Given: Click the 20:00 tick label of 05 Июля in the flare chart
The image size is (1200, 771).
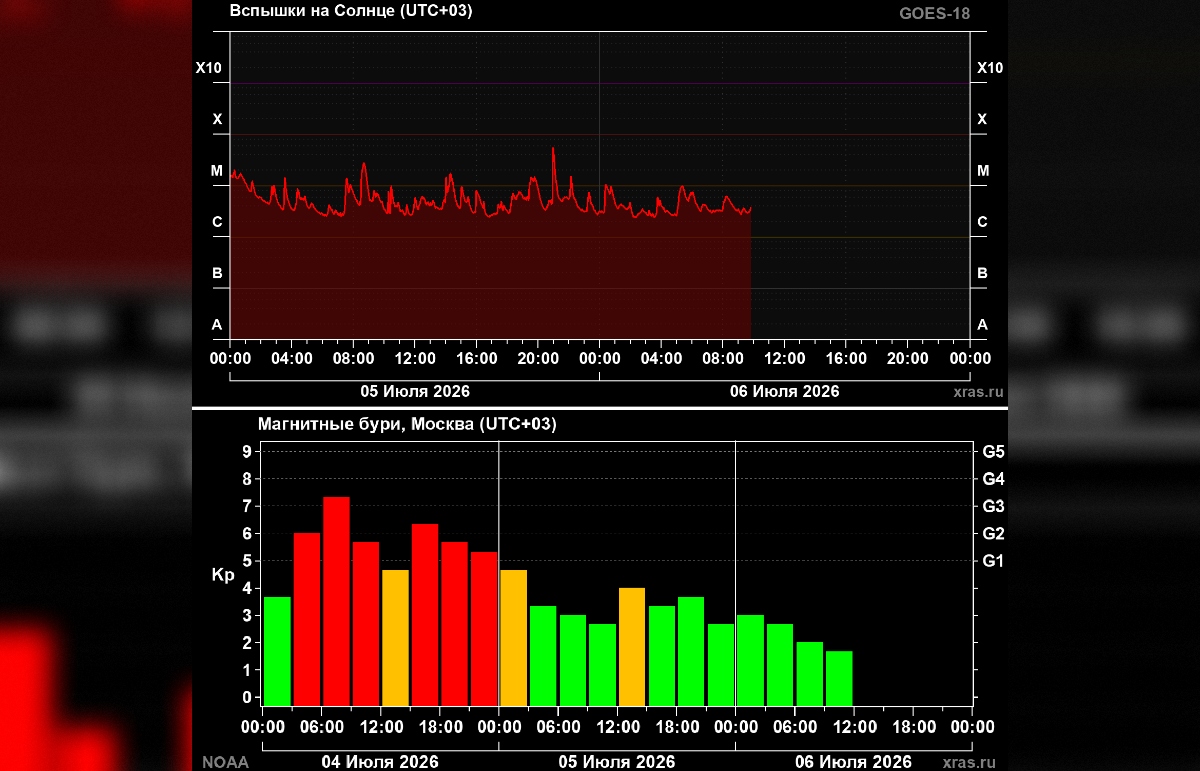Looking at the screenshot, I should click(x=538, y=358).
